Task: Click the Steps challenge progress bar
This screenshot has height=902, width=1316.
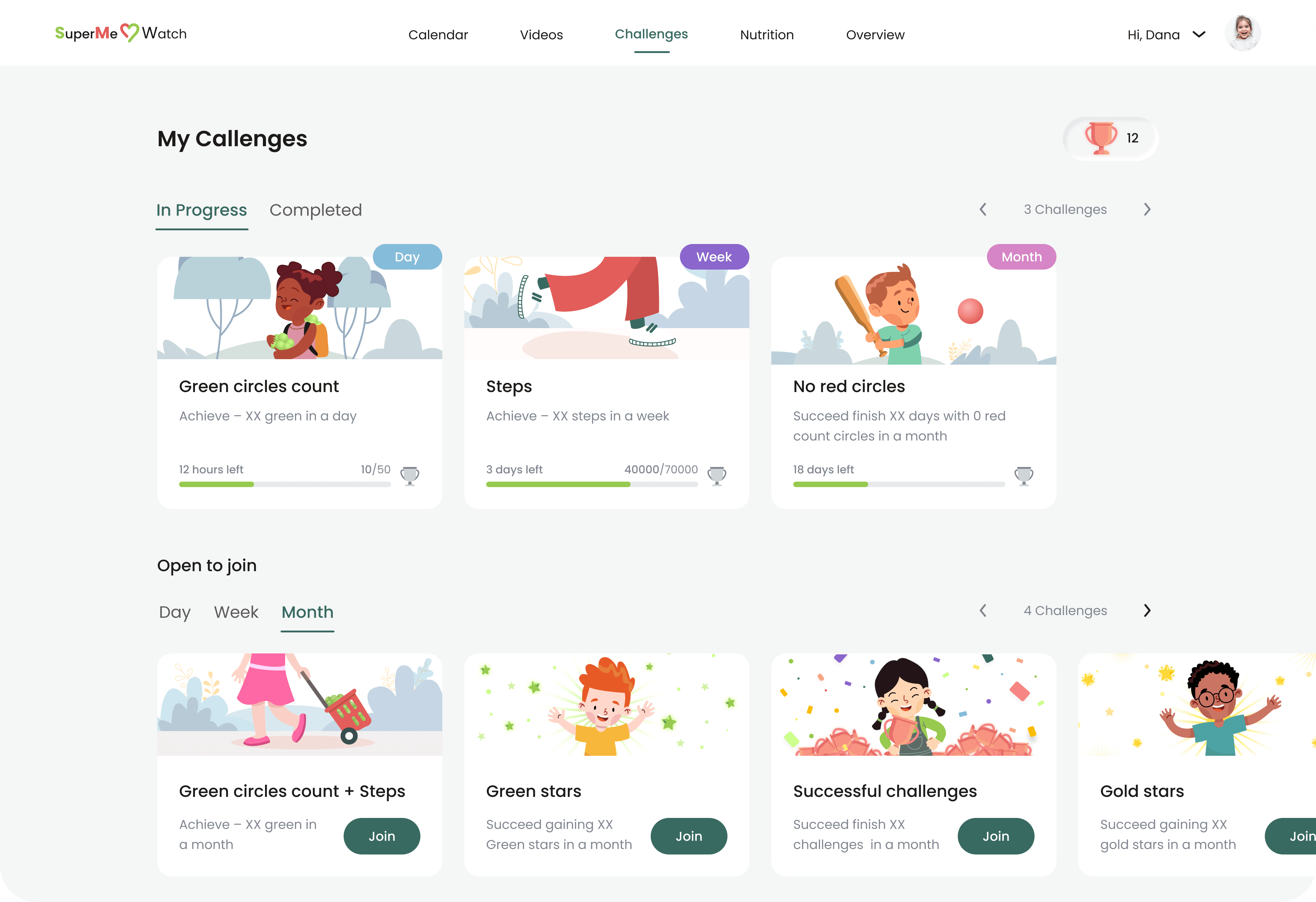Action: point(592,485)
